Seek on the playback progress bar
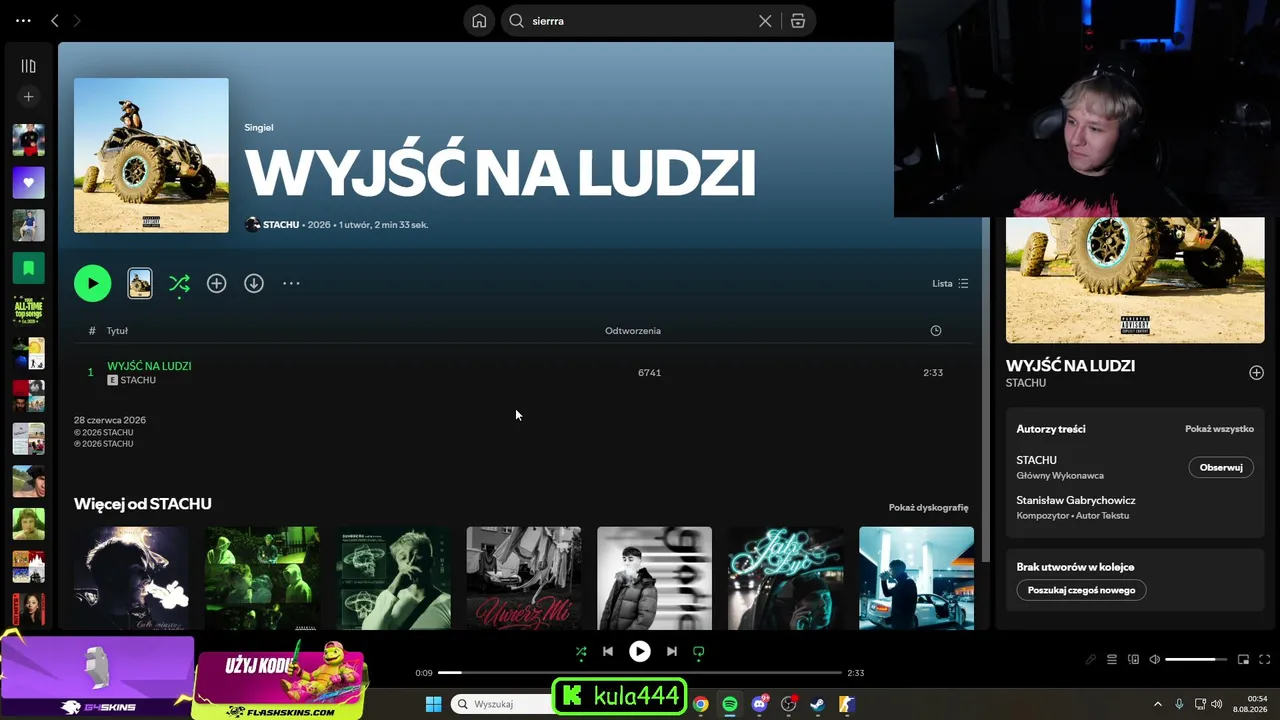 tap(640, 673)
